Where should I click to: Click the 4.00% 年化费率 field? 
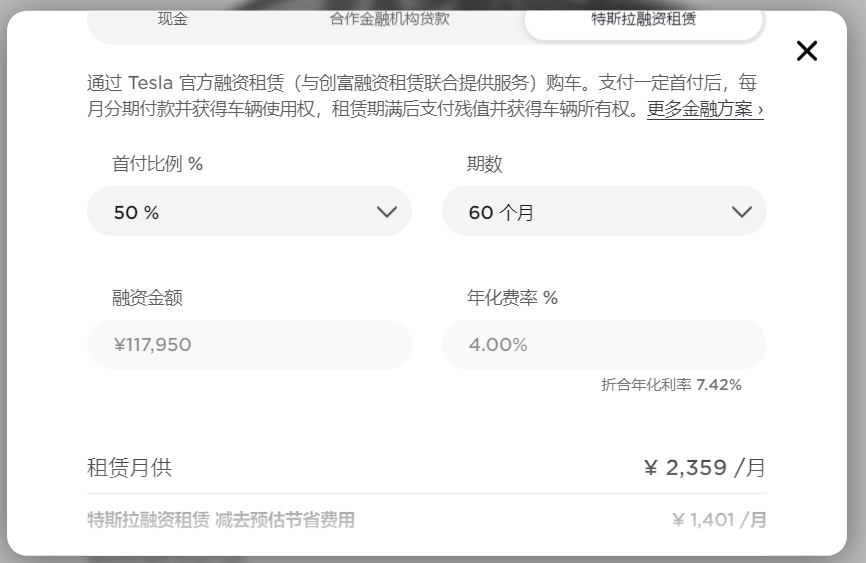point(604,345)
